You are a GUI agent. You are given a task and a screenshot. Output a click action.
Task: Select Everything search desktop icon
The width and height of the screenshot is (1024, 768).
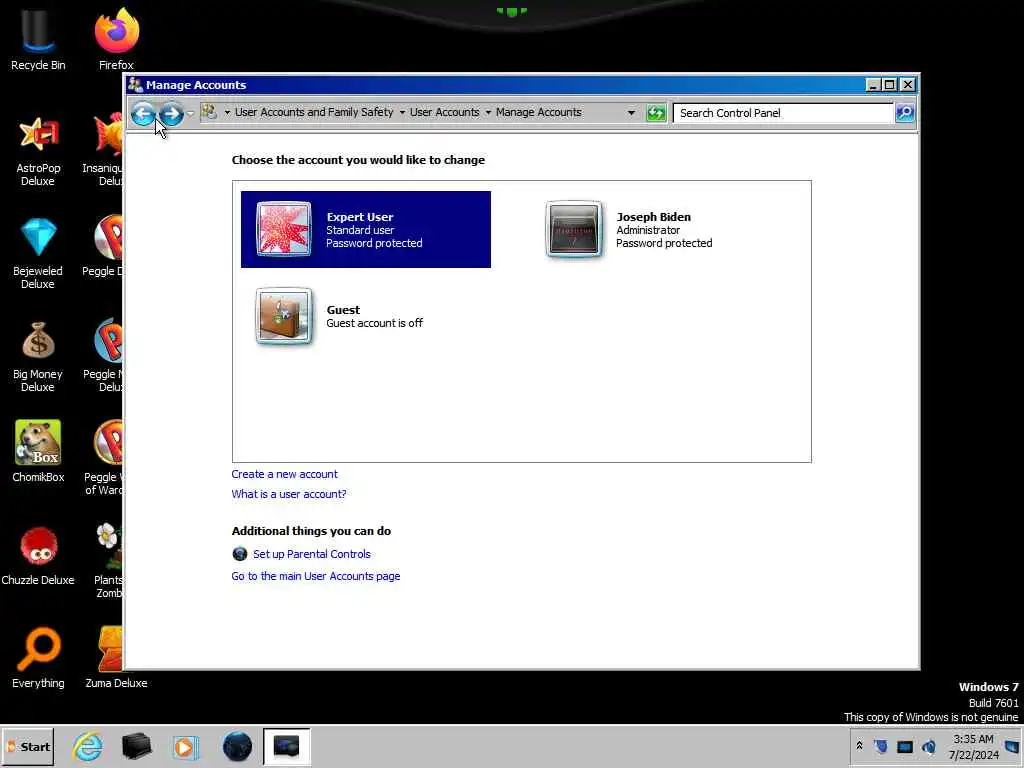38,658
